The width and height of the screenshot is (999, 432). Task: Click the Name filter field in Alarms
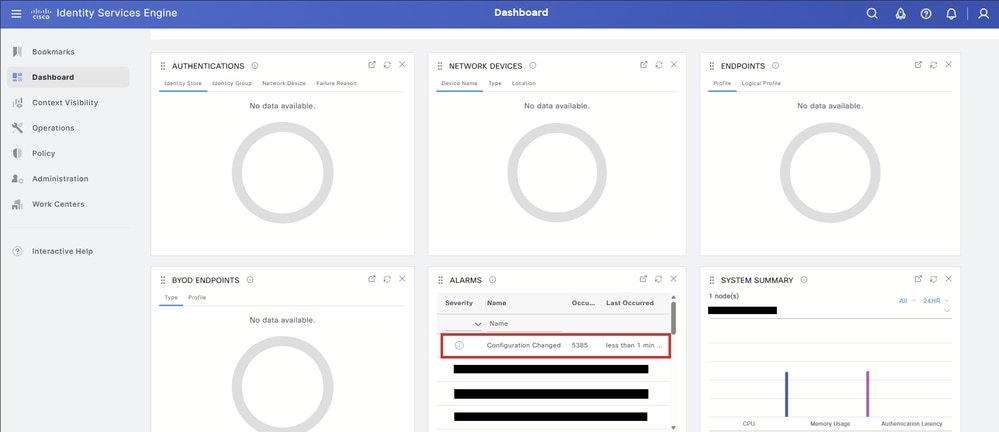524,324
